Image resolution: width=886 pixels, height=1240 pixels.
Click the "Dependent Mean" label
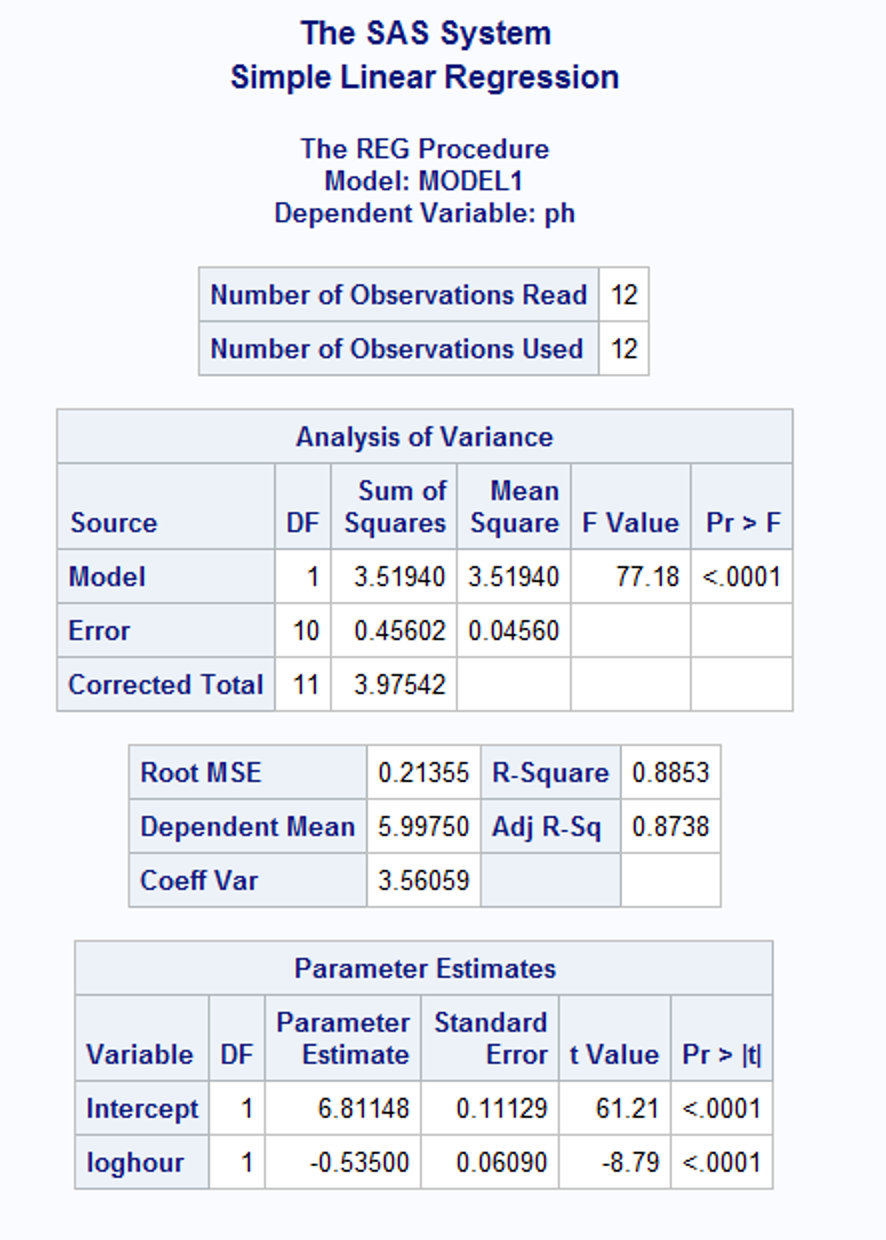click(x=248, y=827)
